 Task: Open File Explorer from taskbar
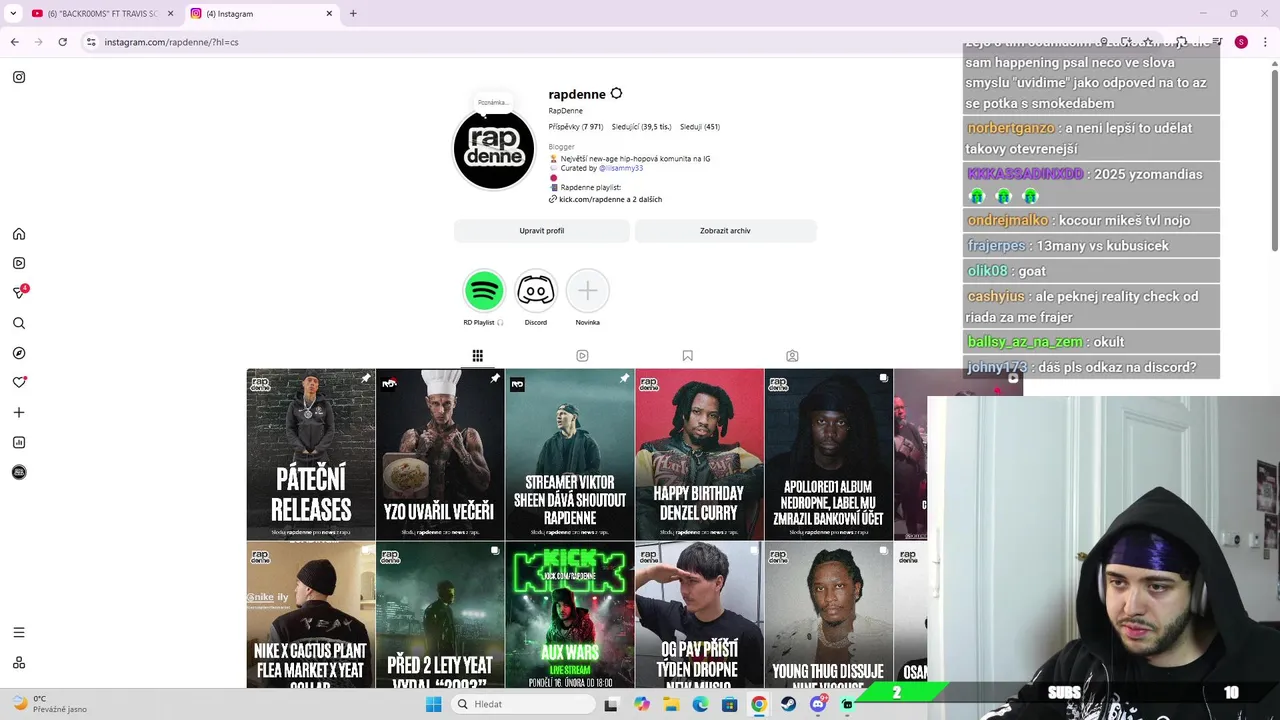click(671, 705)
